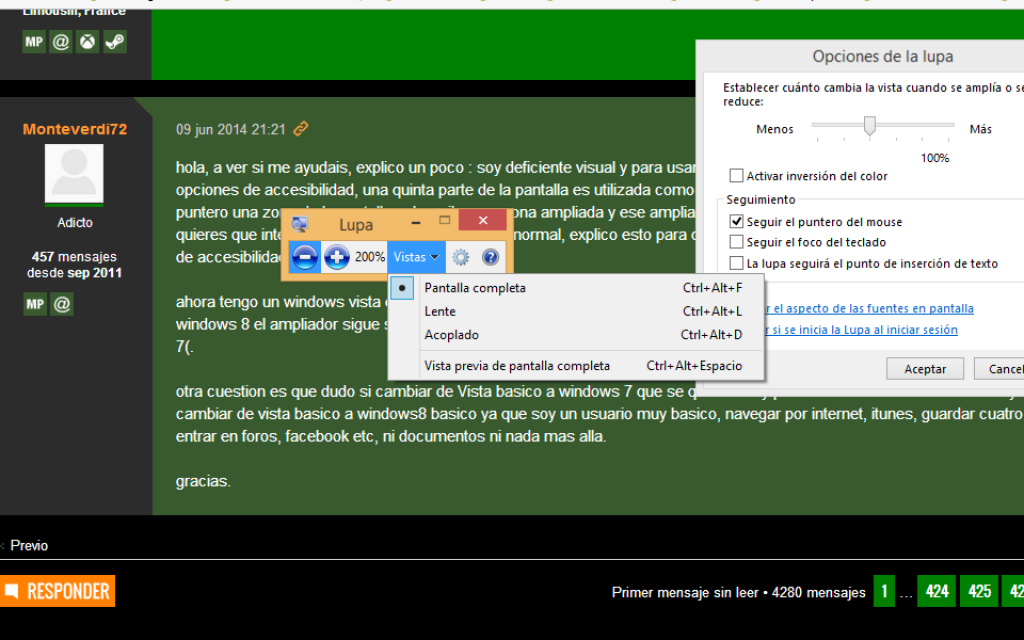Click the MP icon beside the Xbox icon
This screenshot has height=640, width=1024.
click(x=34, y=42)
